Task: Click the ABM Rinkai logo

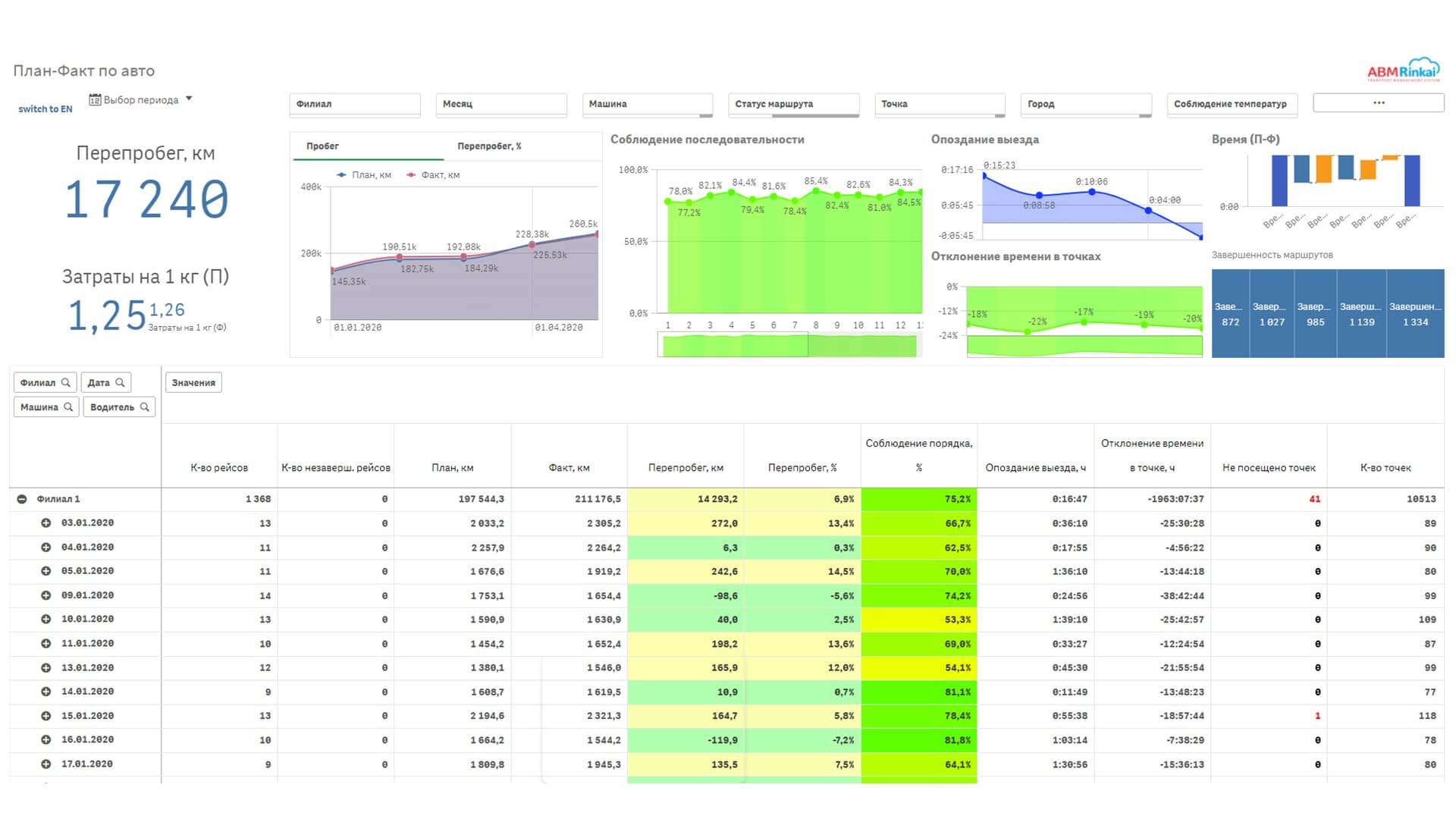Action: pyautogui.click(x=1403, y=70)
